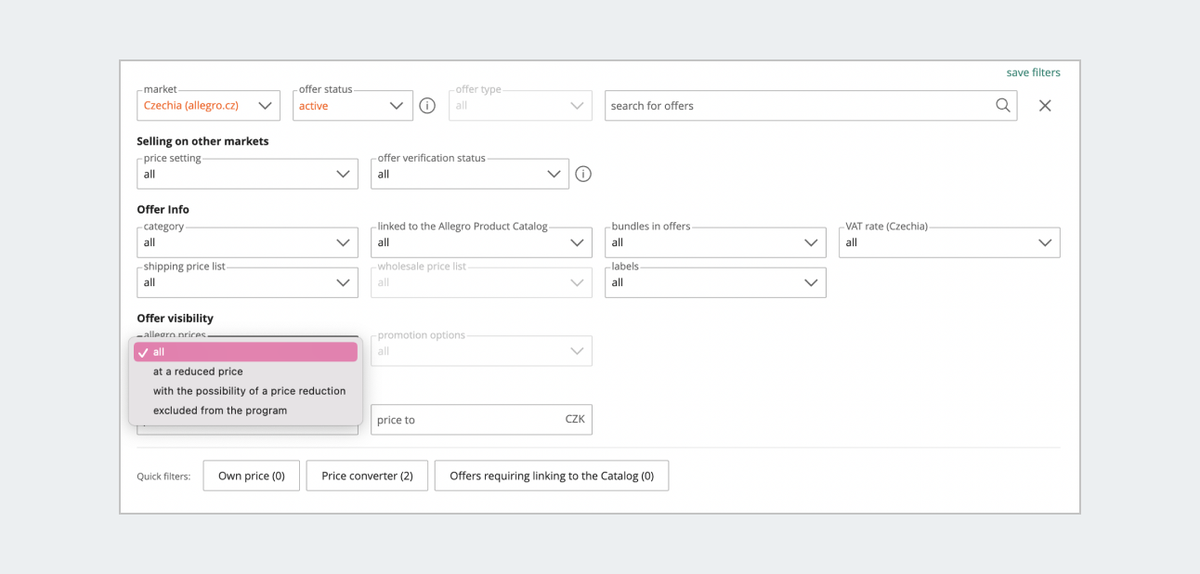Open the offer status dropdown set to active
1200x574 pixels.
[353, 106]
